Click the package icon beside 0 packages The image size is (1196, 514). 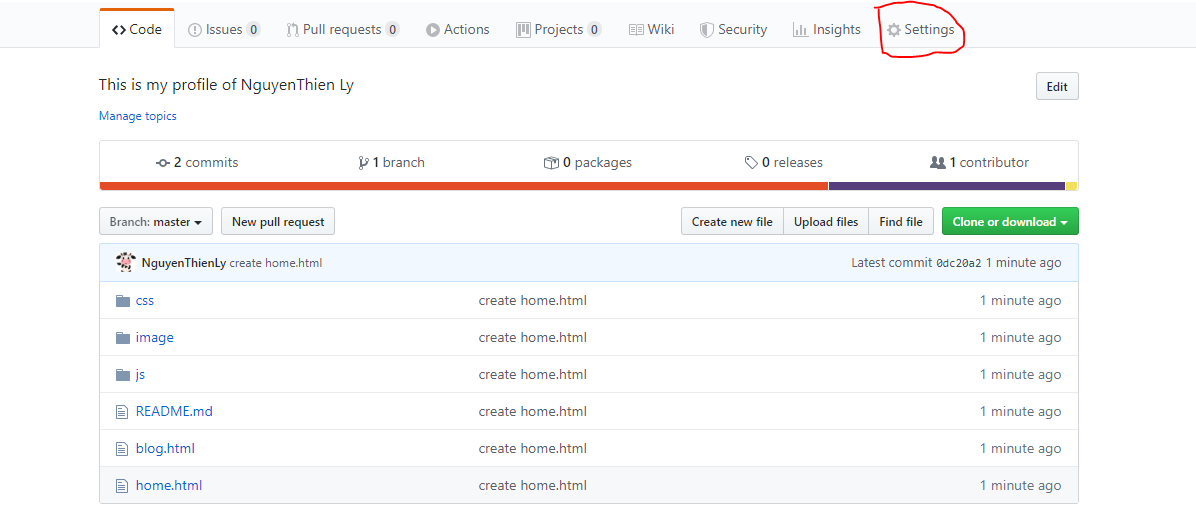[x=551, y=163]
